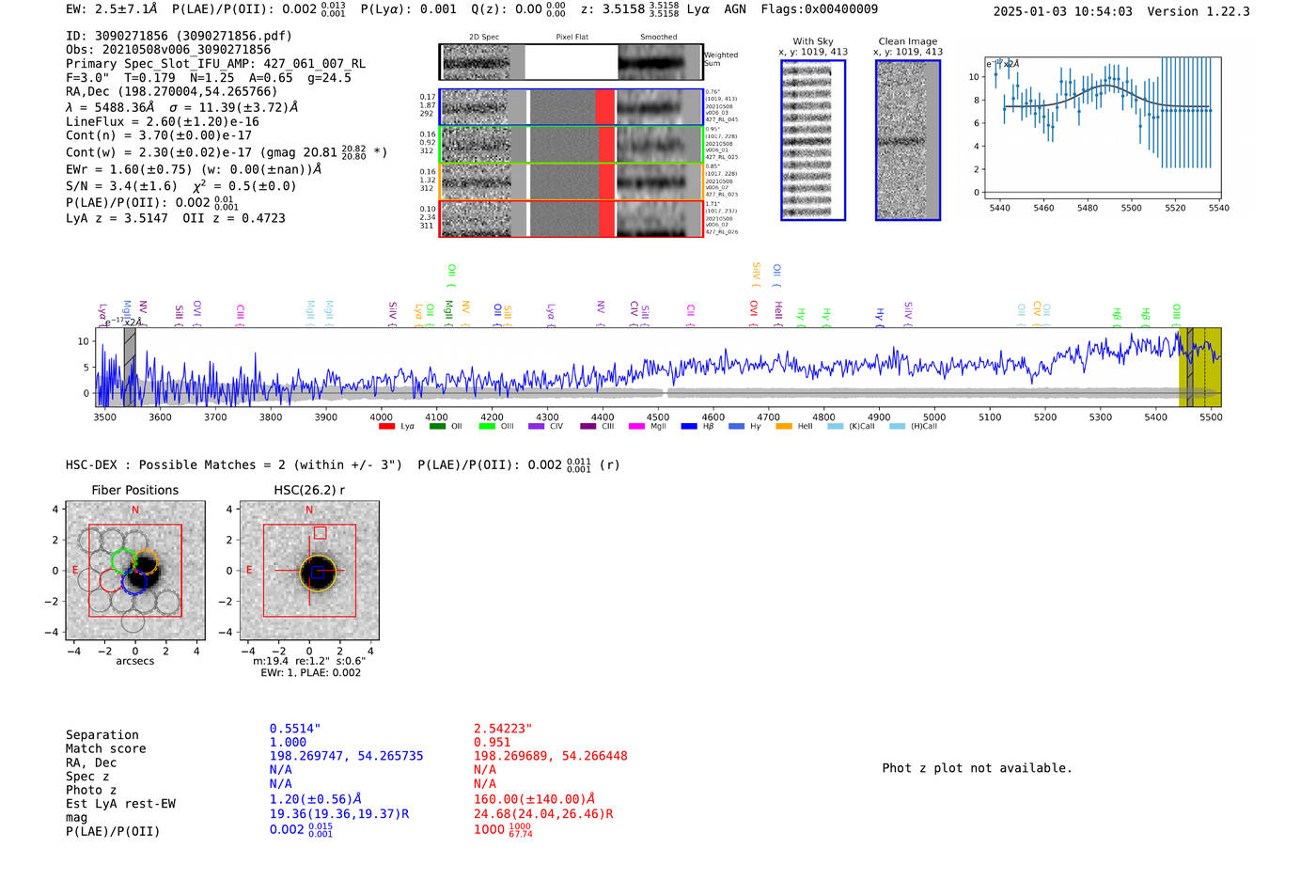Click the magenta MgII legend swatch
1316x896 pixels.
637,427
